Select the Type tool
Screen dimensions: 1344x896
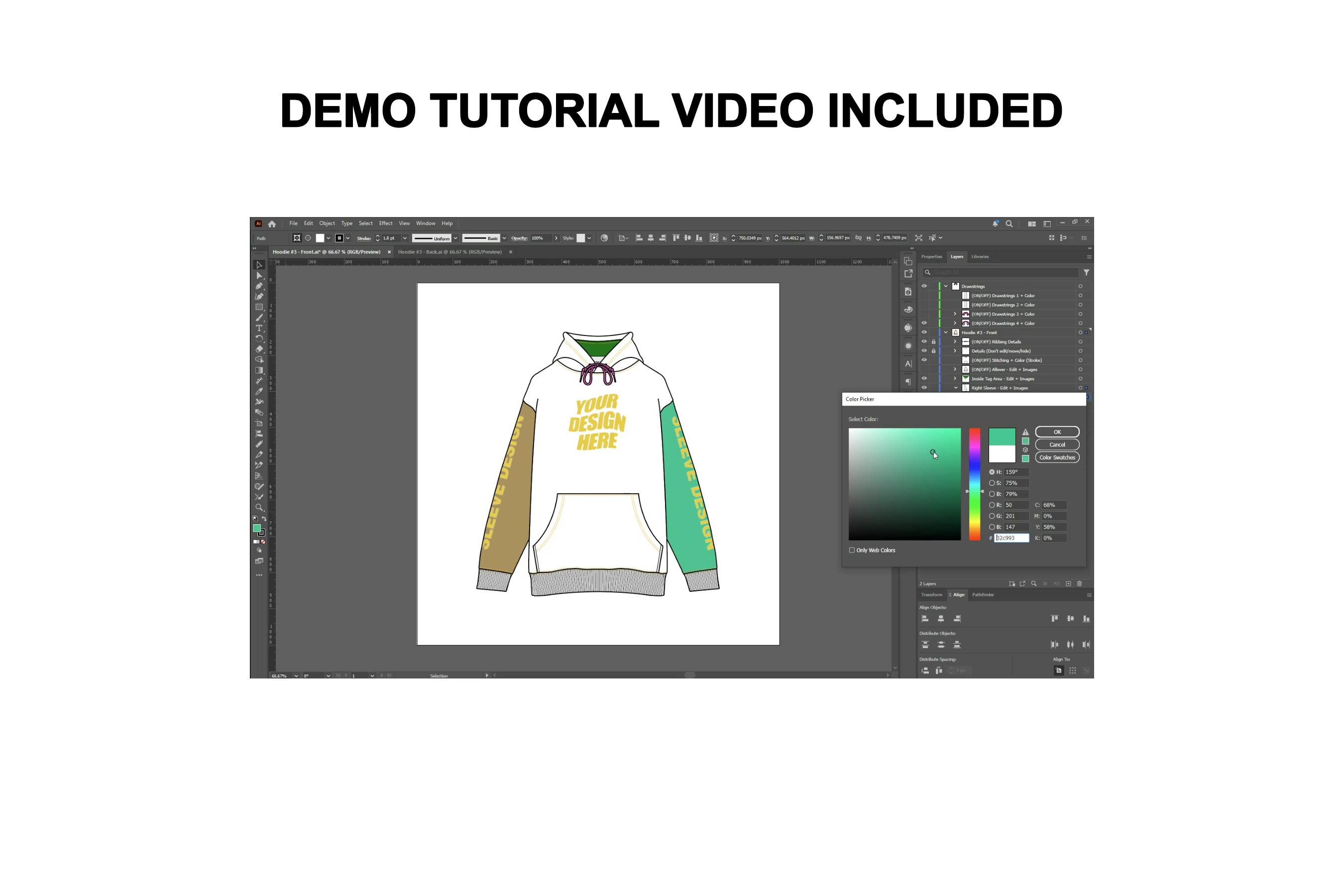pos(259,328)
